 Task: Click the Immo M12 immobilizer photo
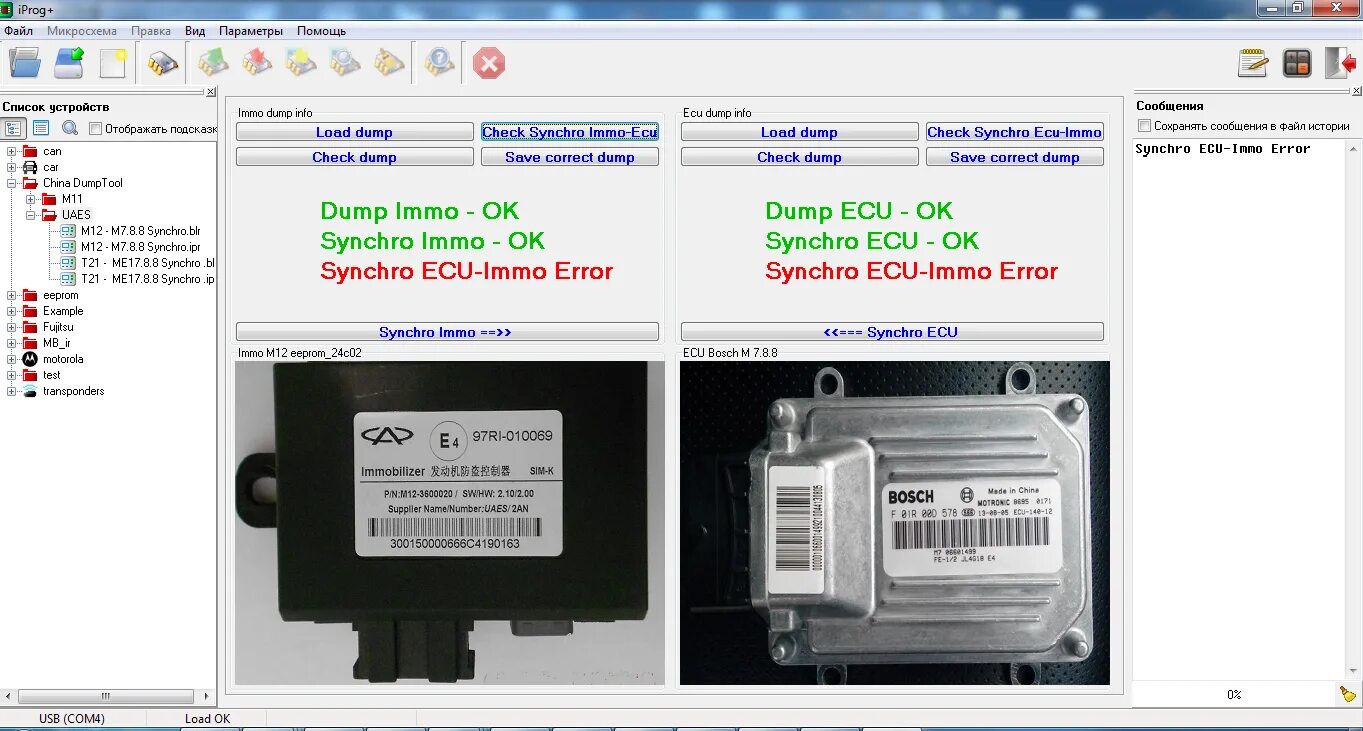(x=450, y=523)
